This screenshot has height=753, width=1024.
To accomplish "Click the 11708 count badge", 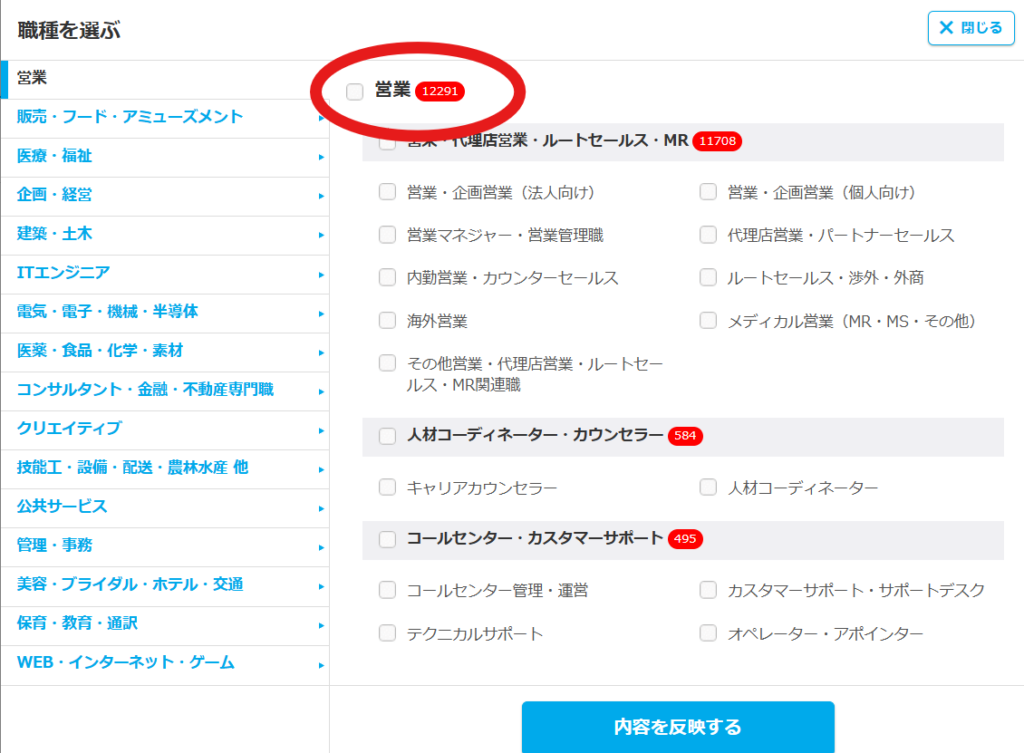I will point(718,141).
